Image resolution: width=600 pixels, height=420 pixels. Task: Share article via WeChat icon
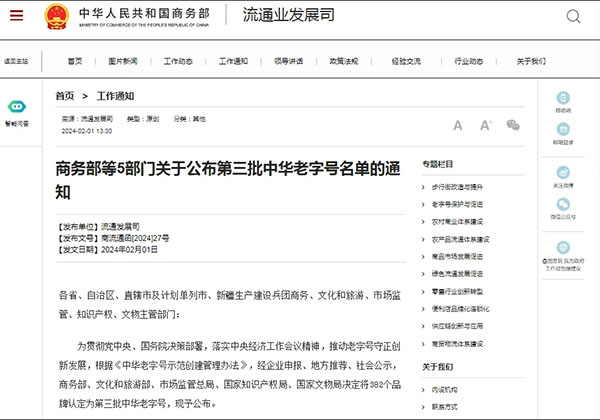513,125
